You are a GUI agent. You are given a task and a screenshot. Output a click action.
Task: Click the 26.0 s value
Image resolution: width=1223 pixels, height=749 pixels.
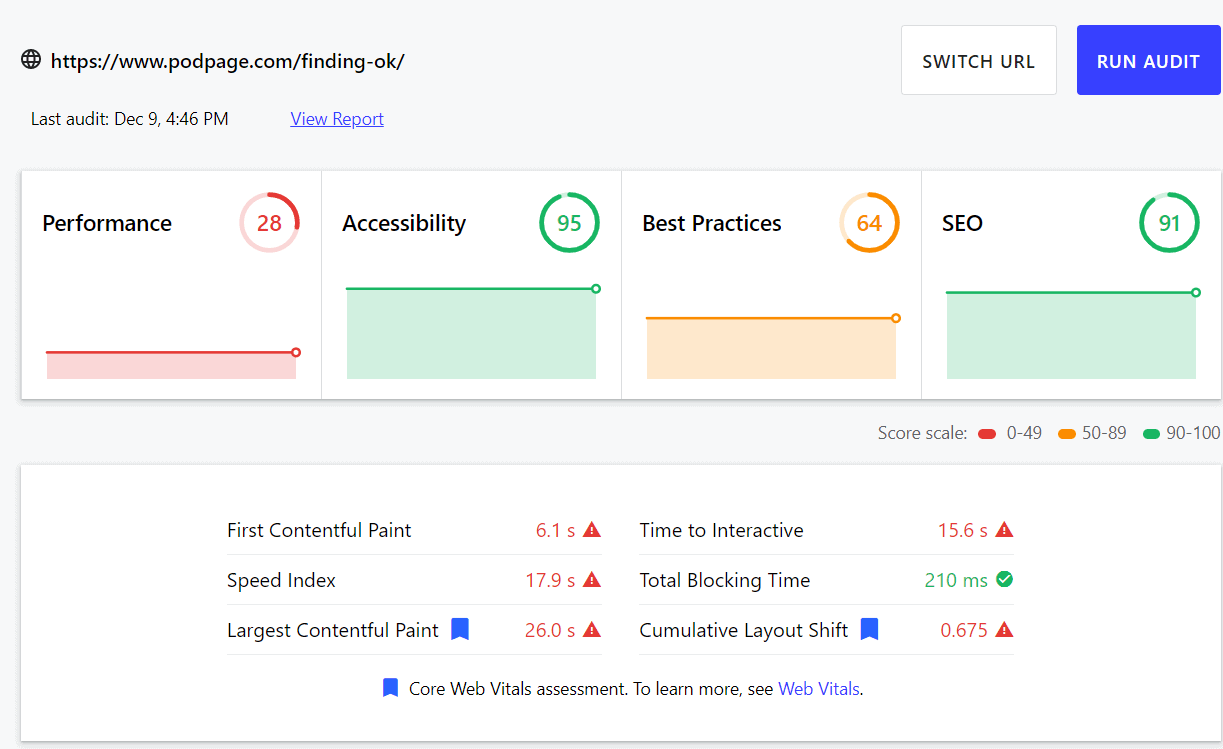coord(550,630)
